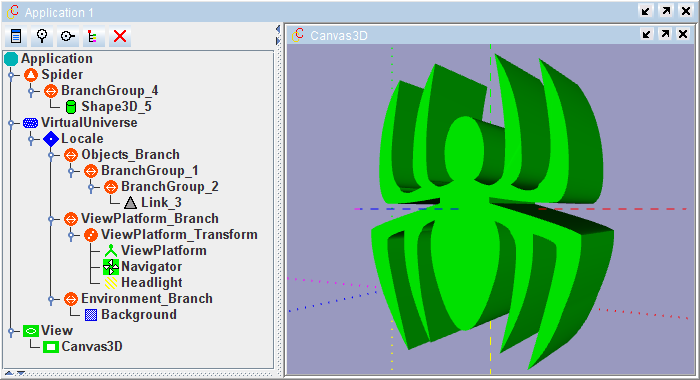700x380 pixels.
Task: Collapse the View node handle
Action: click(x=11, y=331)
